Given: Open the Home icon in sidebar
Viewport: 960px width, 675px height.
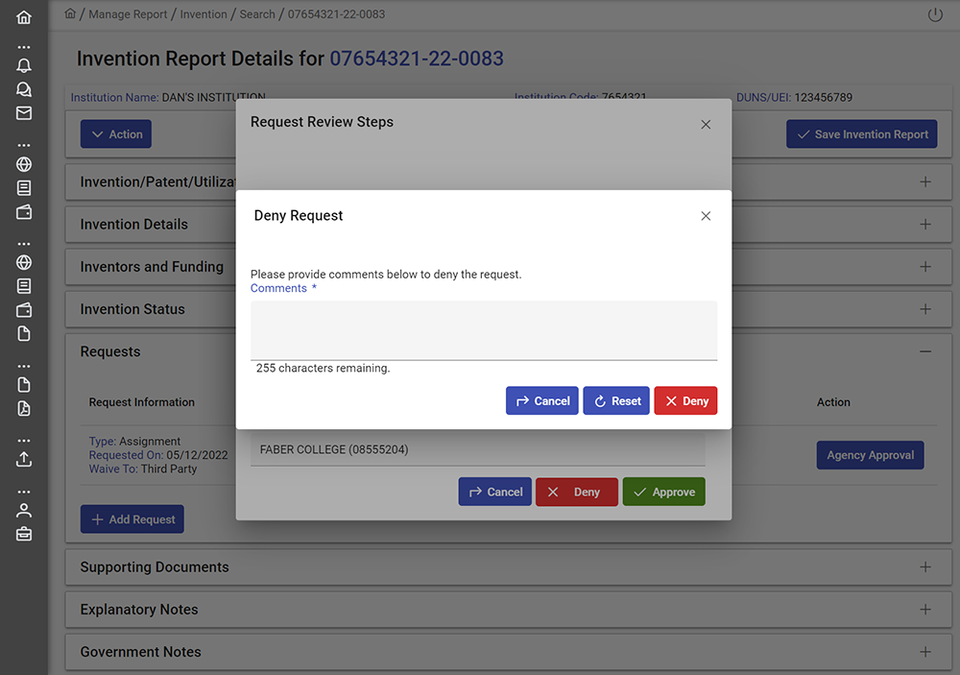Looking at the screenshot, I should point(23,17).
